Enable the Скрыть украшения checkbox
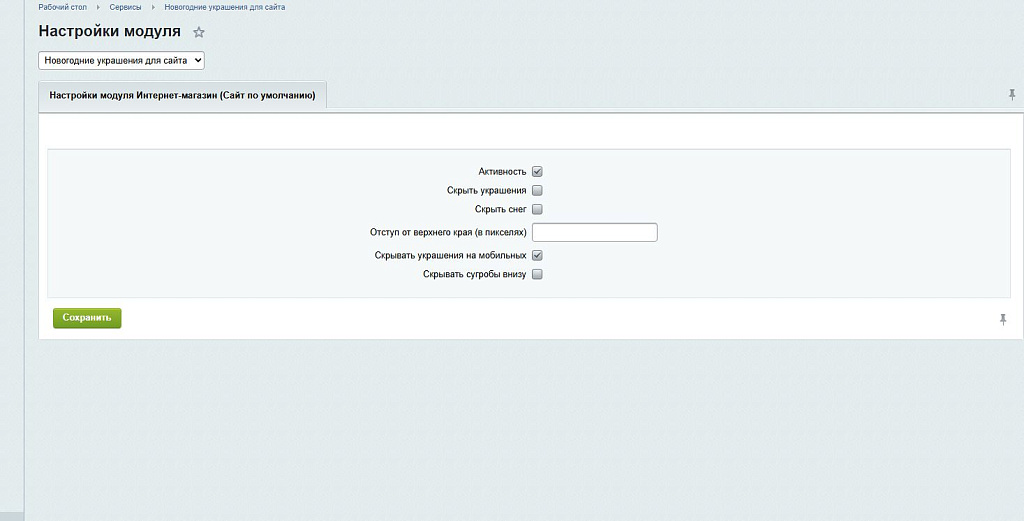 click(x=537, y=191)
